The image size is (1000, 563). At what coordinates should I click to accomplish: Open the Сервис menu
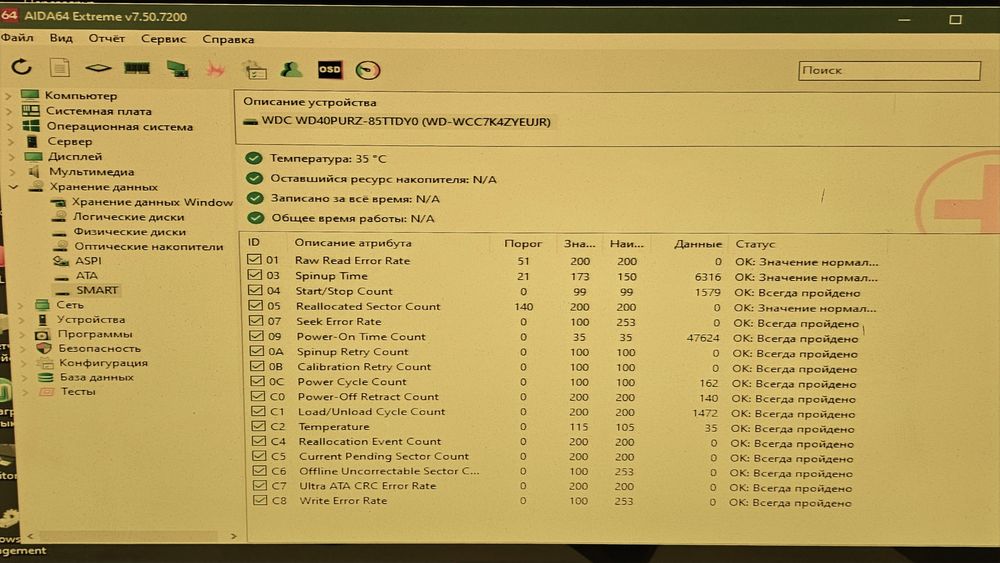163,39
